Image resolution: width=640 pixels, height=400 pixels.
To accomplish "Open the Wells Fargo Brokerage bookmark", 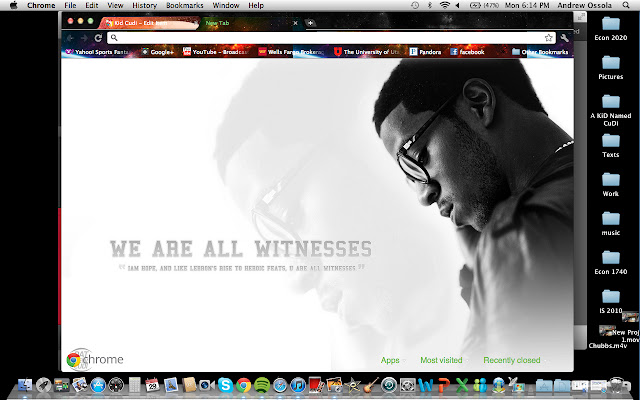I will coord(291,52).
